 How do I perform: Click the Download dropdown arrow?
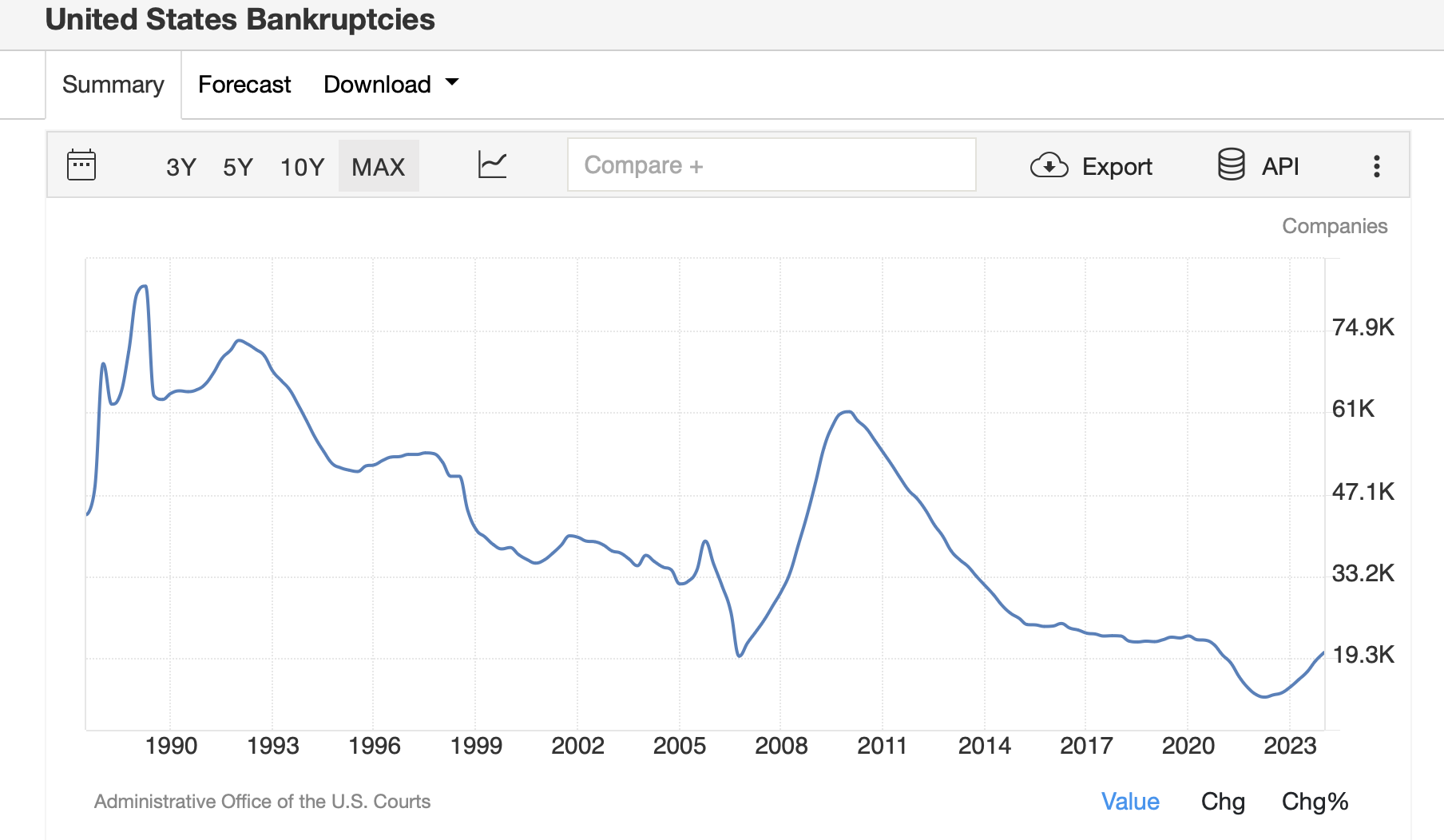452,82
